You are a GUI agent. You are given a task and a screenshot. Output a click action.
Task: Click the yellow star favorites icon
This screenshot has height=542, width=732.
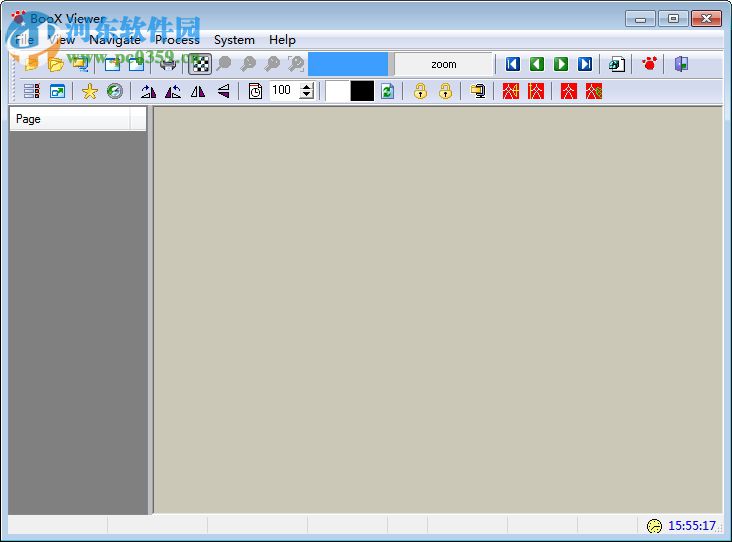[x=90, y=91]
